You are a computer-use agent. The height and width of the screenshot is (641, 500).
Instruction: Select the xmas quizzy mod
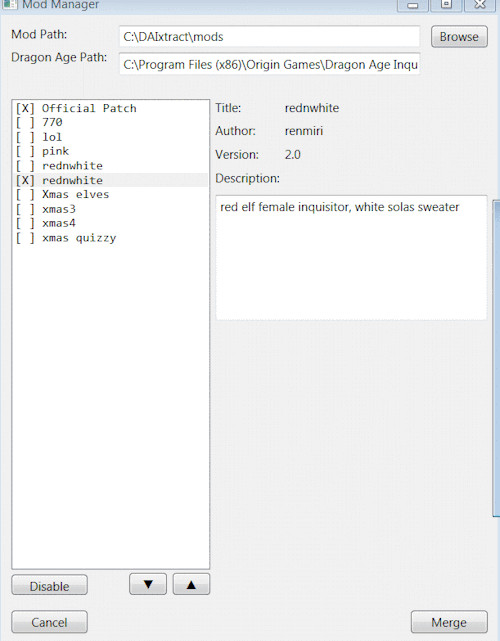(111, 238)
